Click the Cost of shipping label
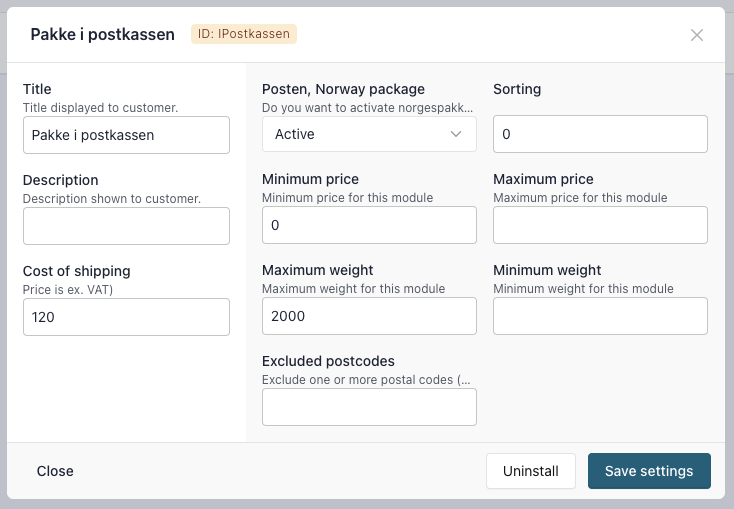 (76, 271)
